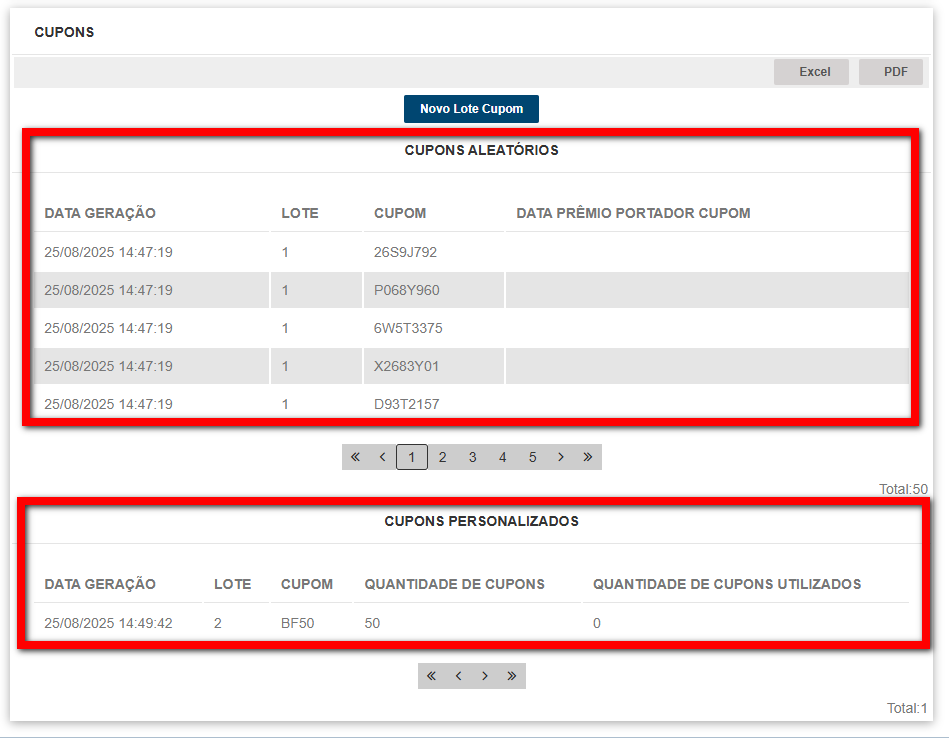The height and width of the screenshot is (738, 949).
Task: Jump to last page of random coupons
Action: [x=588, y=457]
